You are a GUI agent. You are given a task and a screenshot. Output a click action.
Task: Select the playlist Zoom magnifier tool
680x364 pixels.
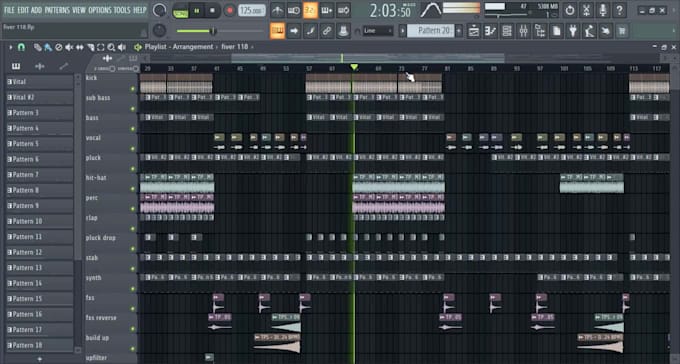click(x=111, y=47)
